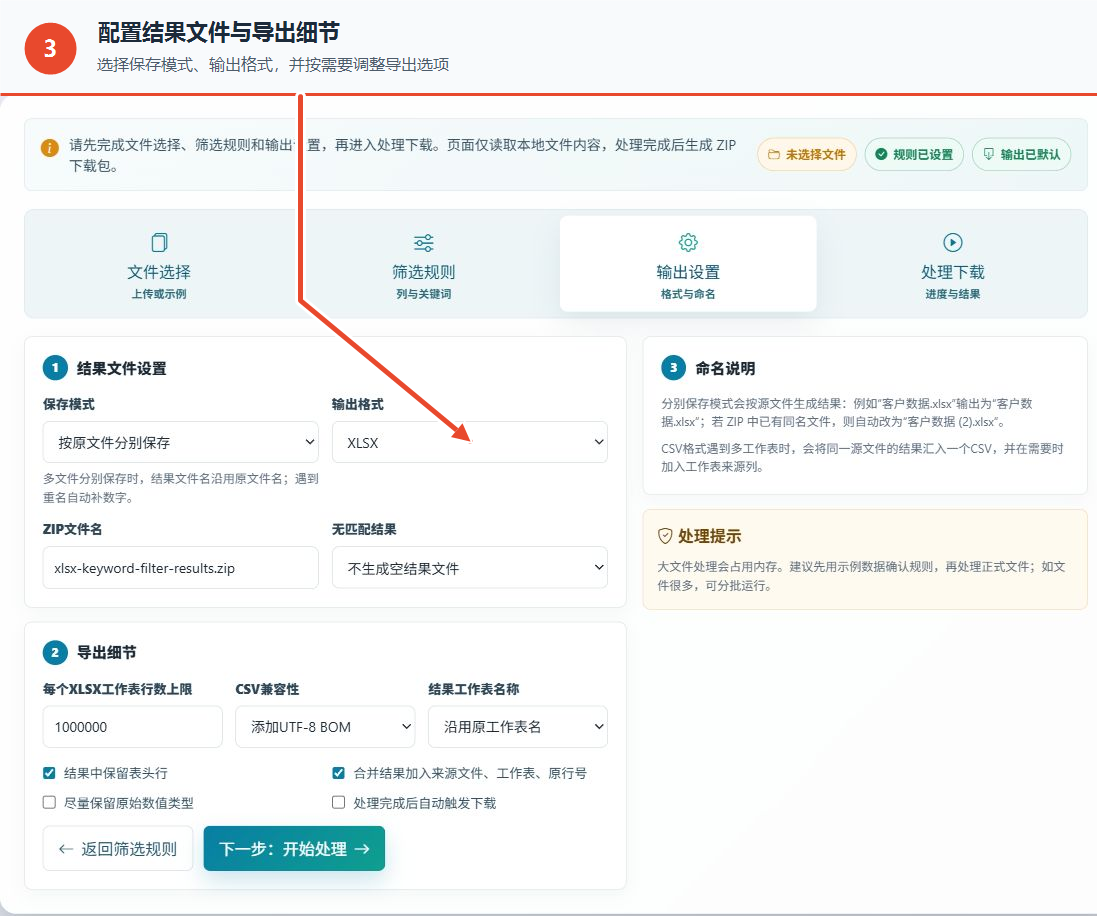
Task: Click the 处理提示 heading text
Action: coord(709,536)
